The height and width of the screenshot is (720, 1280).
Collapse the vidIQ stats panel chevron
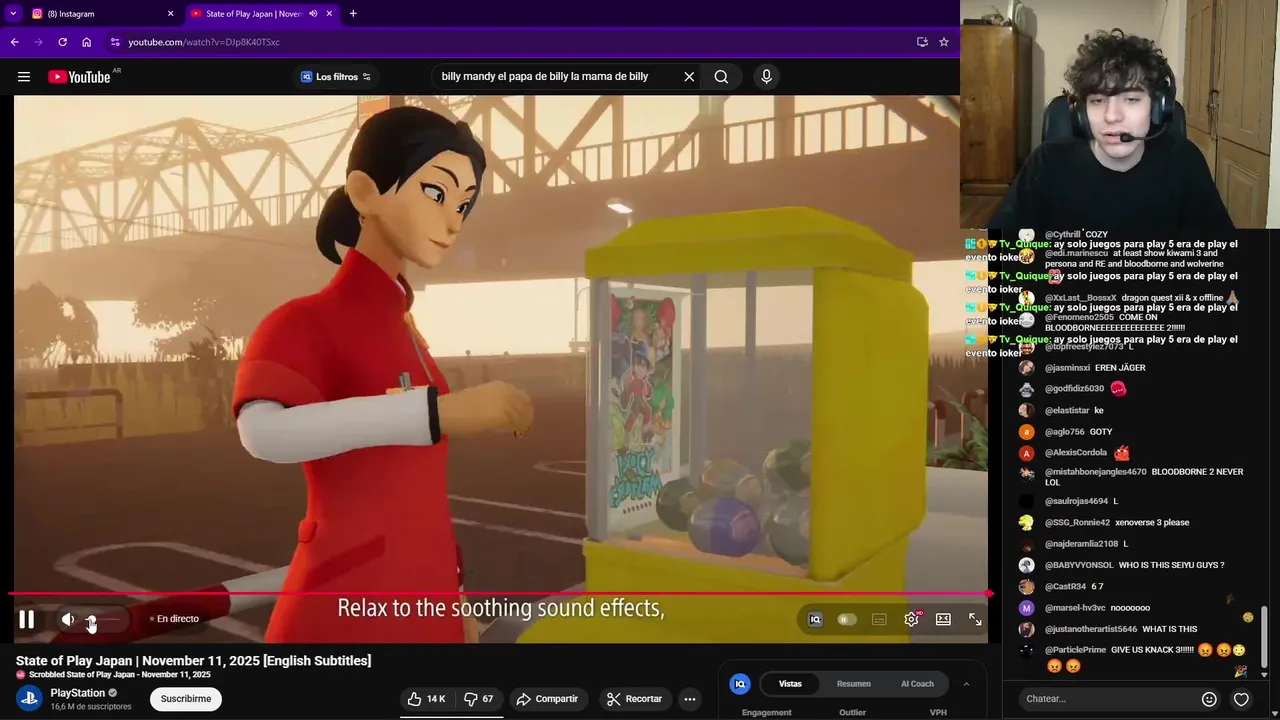click(966, 684)
